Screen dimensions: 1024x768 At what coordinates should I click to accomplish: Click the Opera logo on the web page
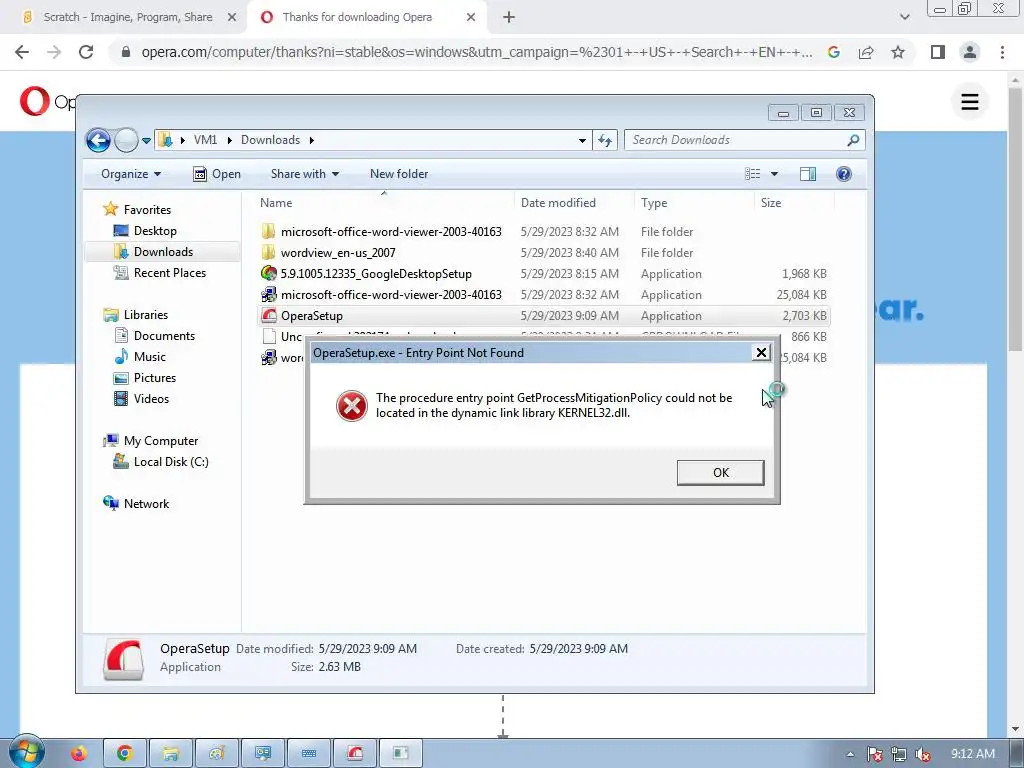point(35,101)
